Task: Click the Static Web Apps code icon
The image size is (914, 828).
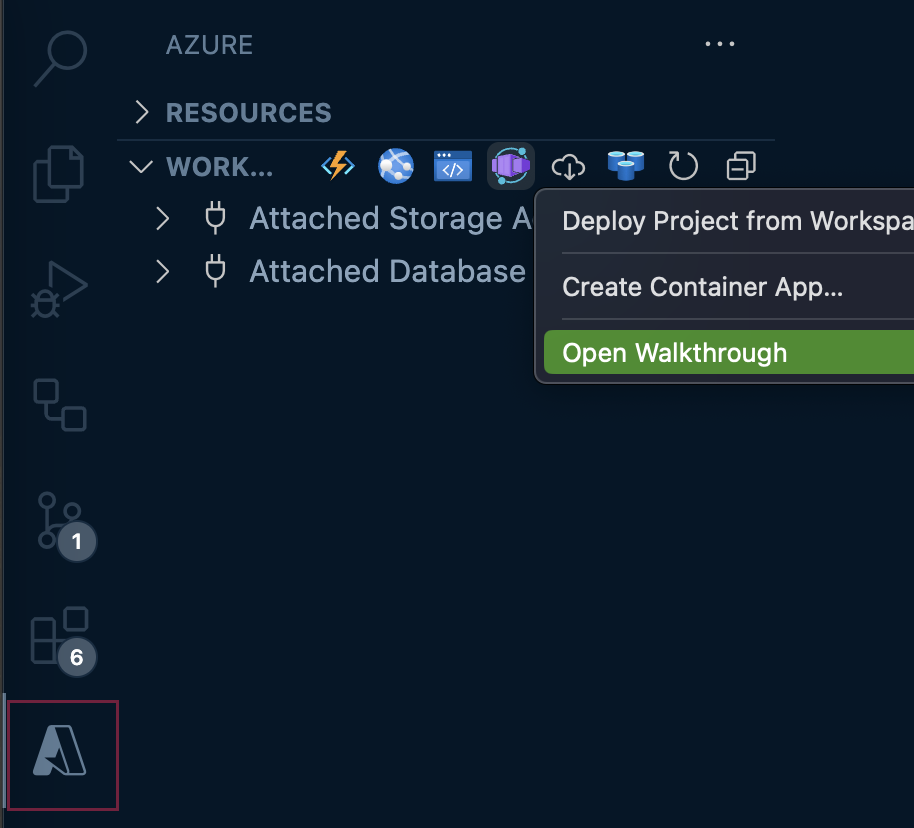Action: (x=453, y=166)
